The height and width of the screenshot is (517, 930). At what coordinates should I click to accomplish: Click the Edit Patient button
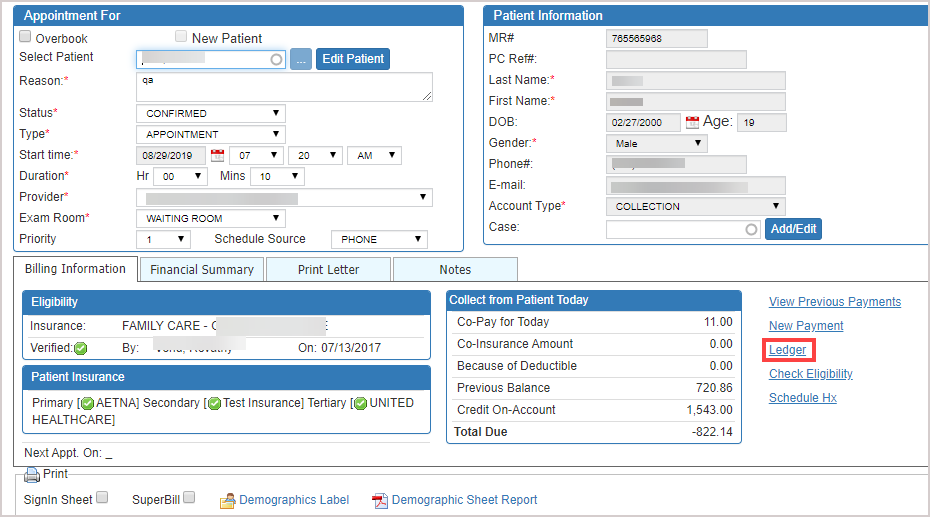pos(353,59)
